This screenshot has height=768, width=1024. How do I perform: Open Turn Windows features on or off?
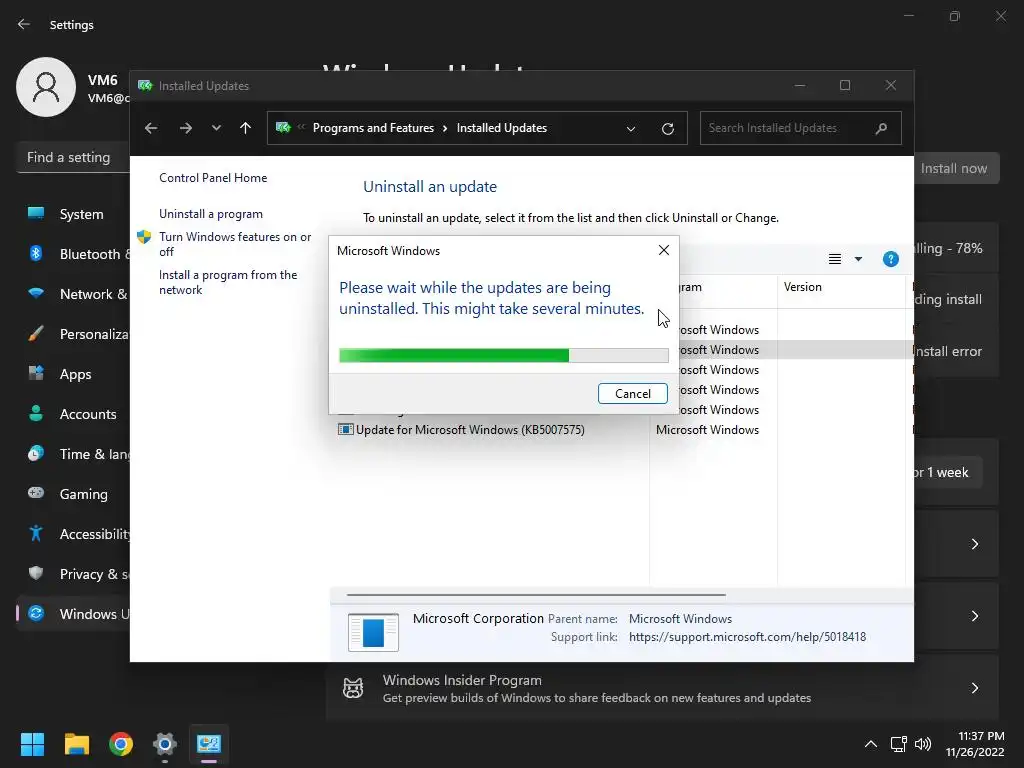[235, 244]
